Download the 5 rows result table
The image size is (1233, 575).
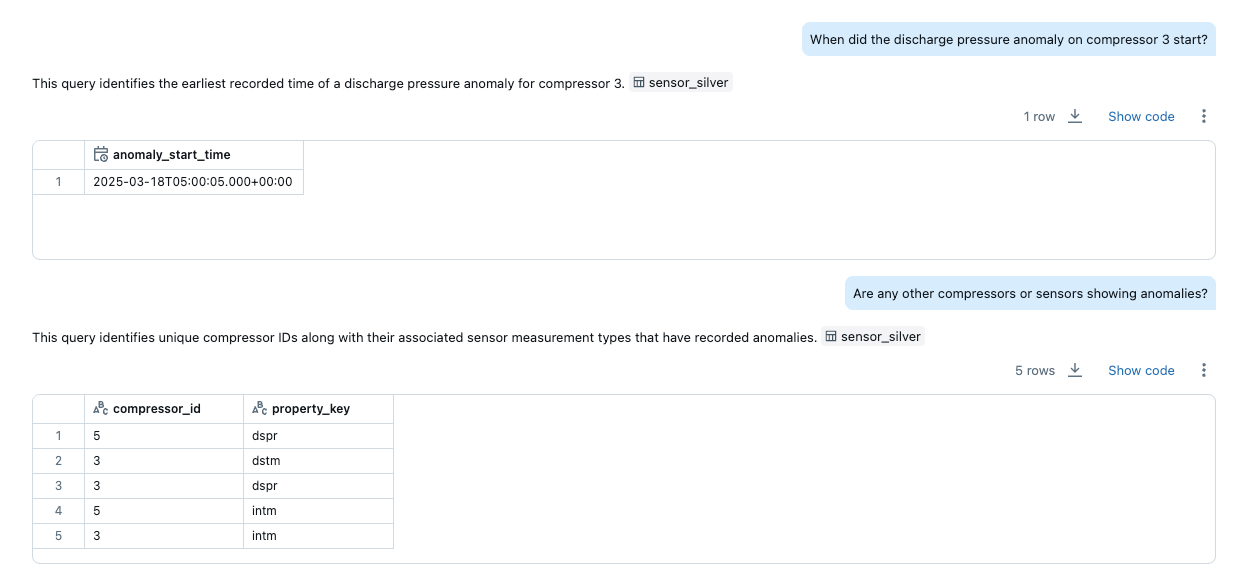[1075, 370]
